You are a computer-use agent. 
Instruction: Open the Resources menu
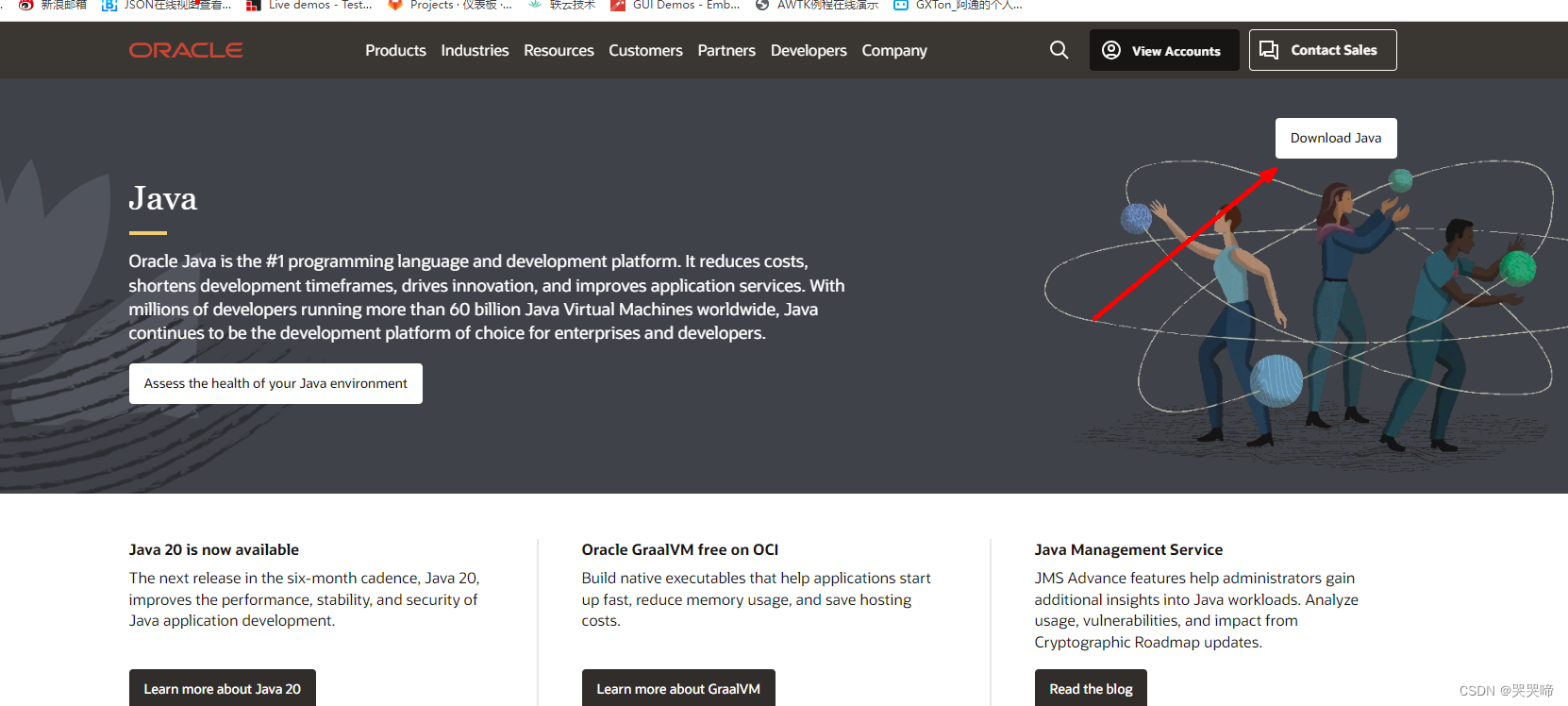559,50
